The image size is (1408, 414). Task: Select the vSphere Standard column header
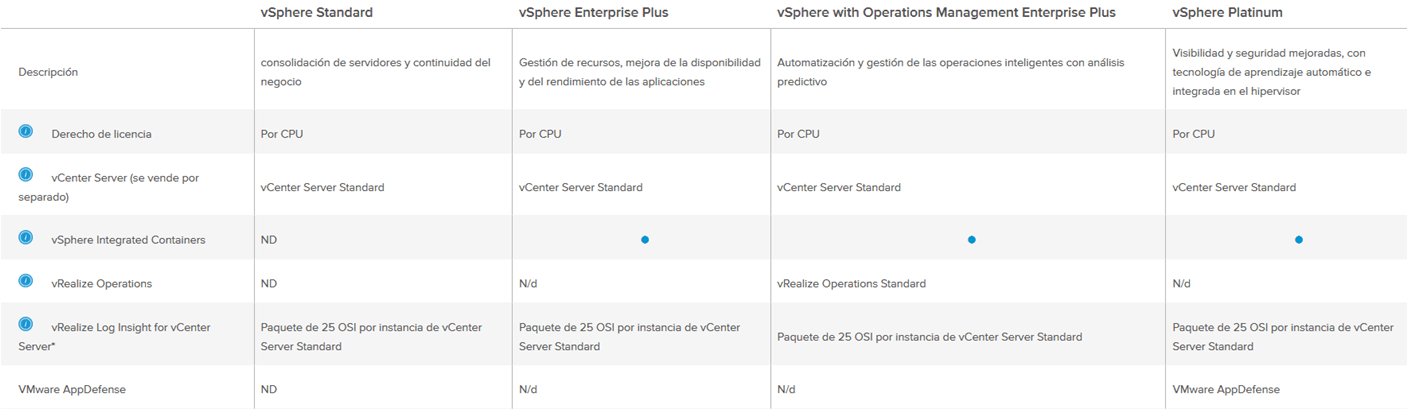316,13
